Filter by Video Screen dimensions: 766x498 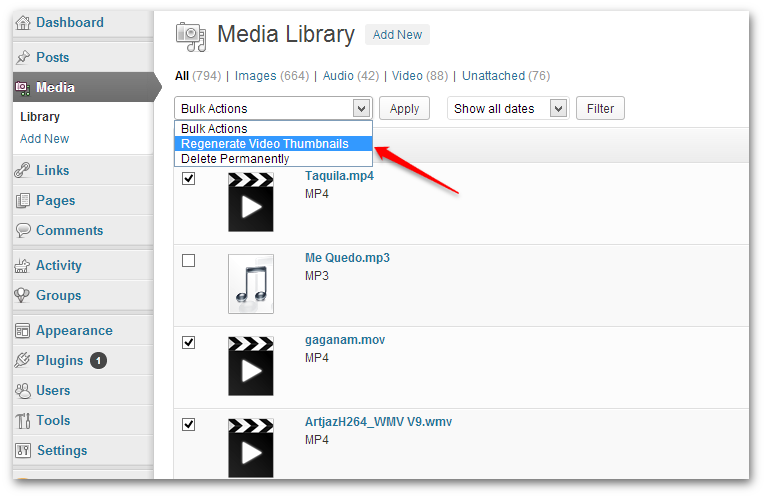click(x=407, y=76)
